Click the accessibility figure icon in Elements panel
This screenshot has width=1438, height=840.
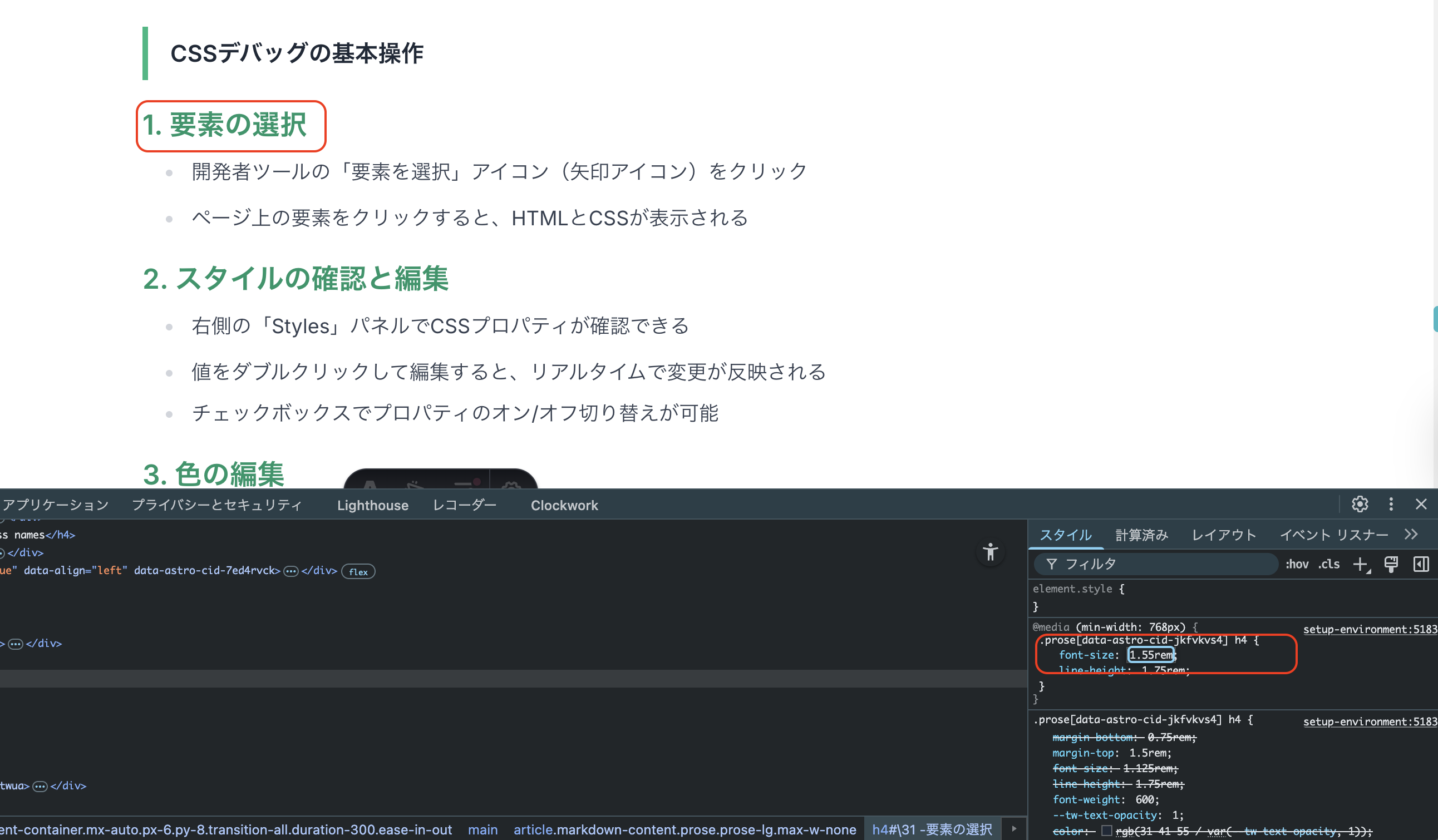pyautogui.click(x=991, y=552)
